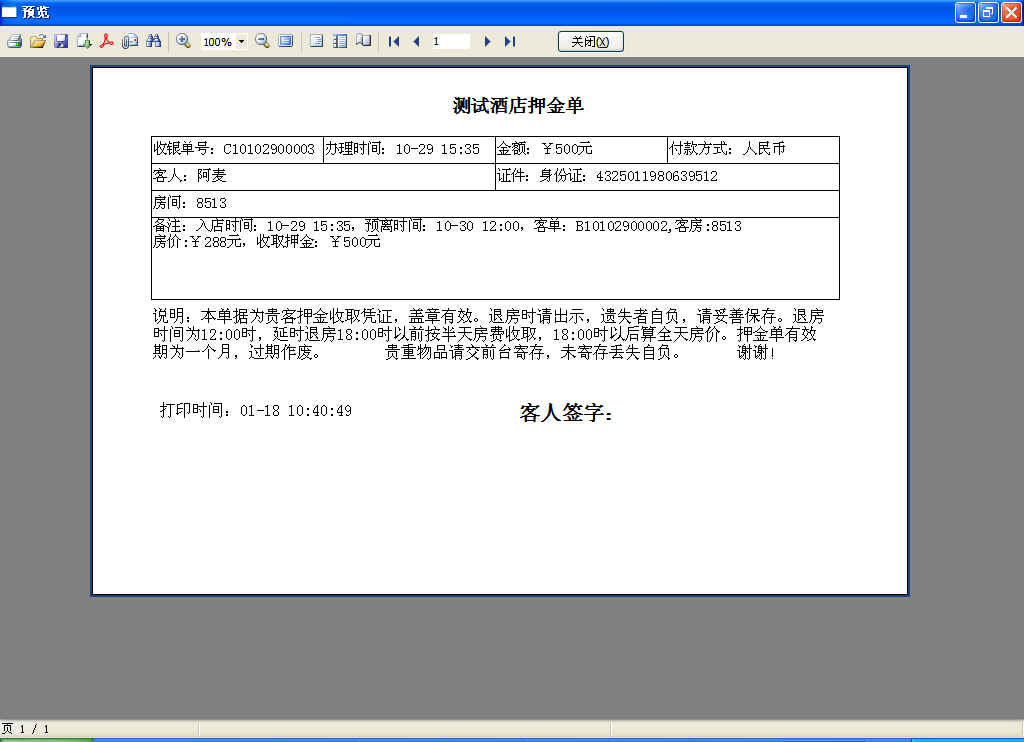
Task: Click the Export page icon with the green arrow
Action: click(x=84, y=41)
